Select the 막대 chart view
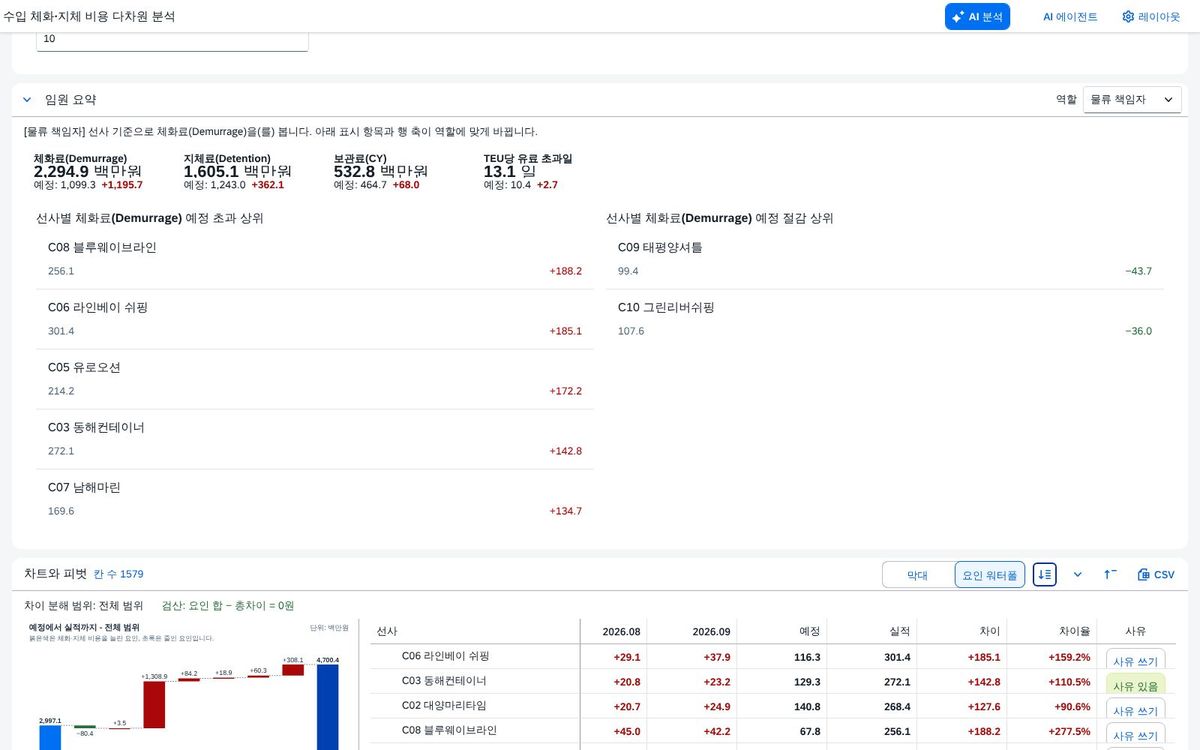The image size is (1200, 750). tap(918, 575)
